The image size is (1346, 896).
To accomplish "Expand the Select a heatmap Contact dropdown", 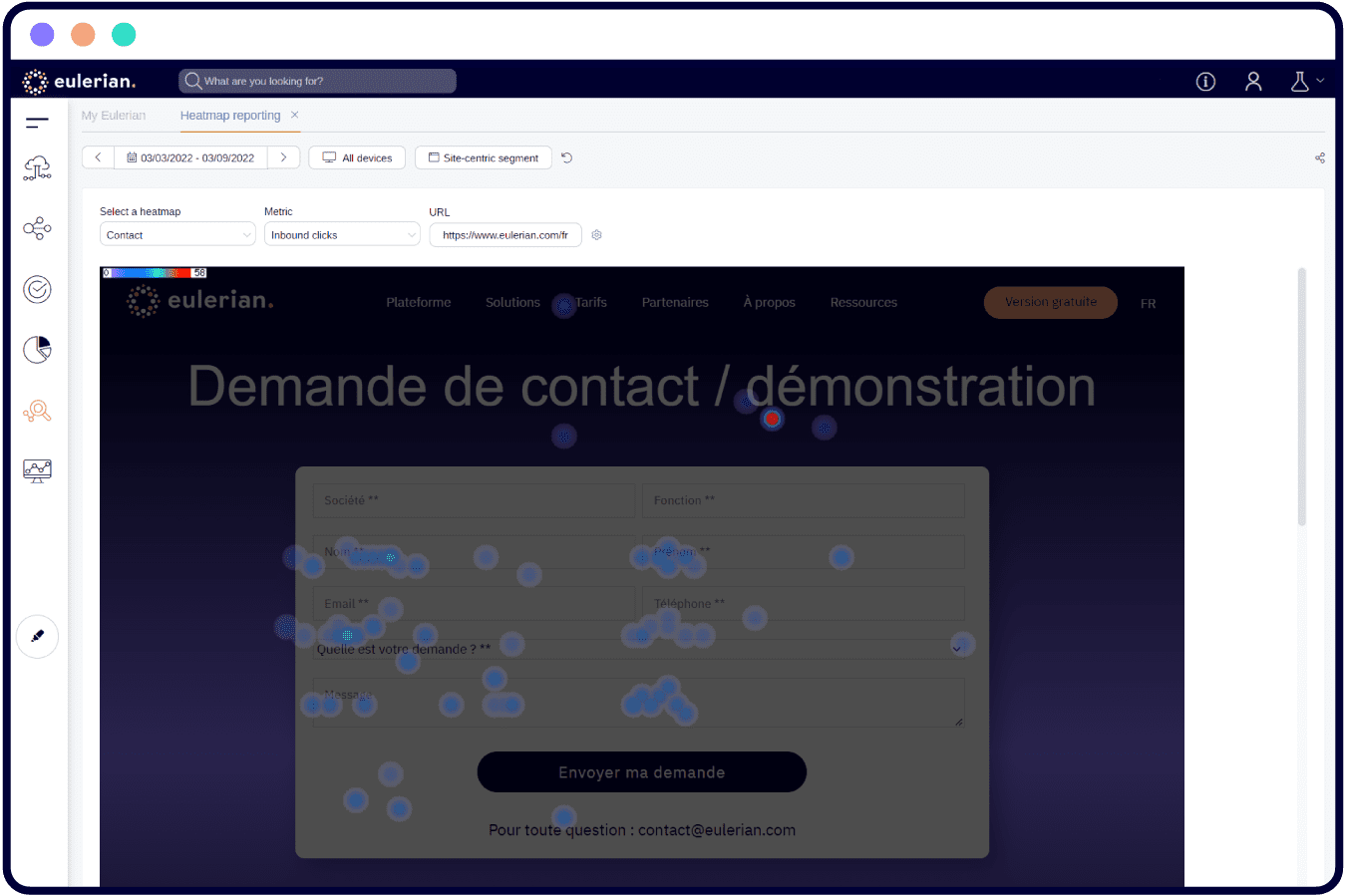I will coord(177,235).
